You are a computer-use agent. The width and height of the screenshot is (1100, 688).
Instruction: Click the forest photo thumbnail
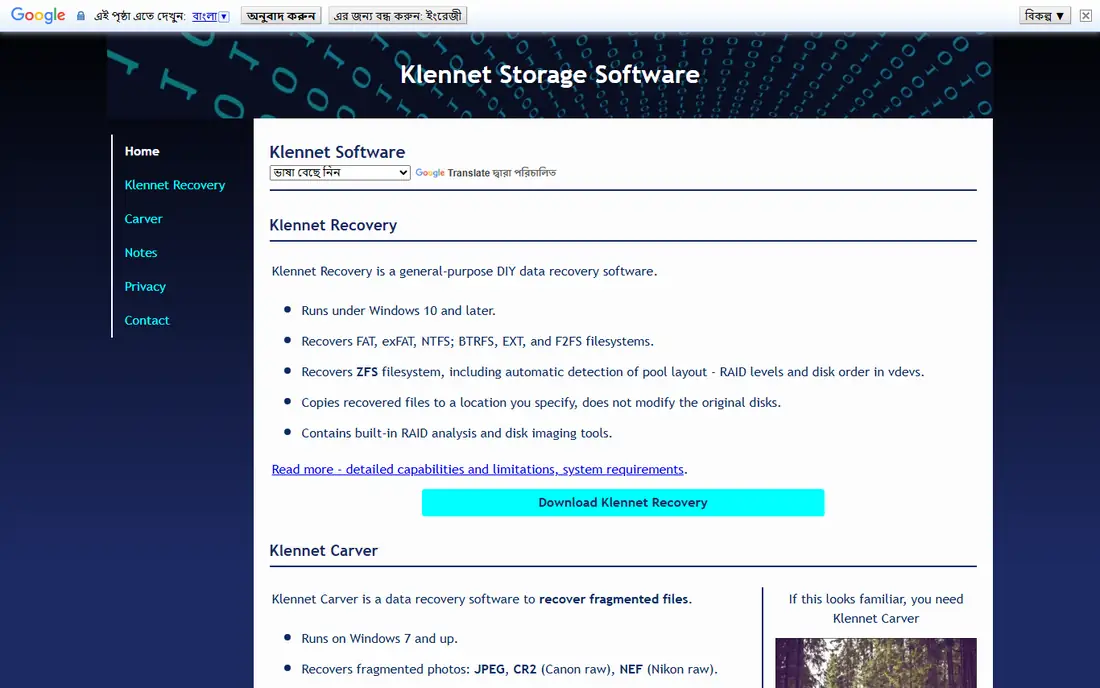[876, 663]
